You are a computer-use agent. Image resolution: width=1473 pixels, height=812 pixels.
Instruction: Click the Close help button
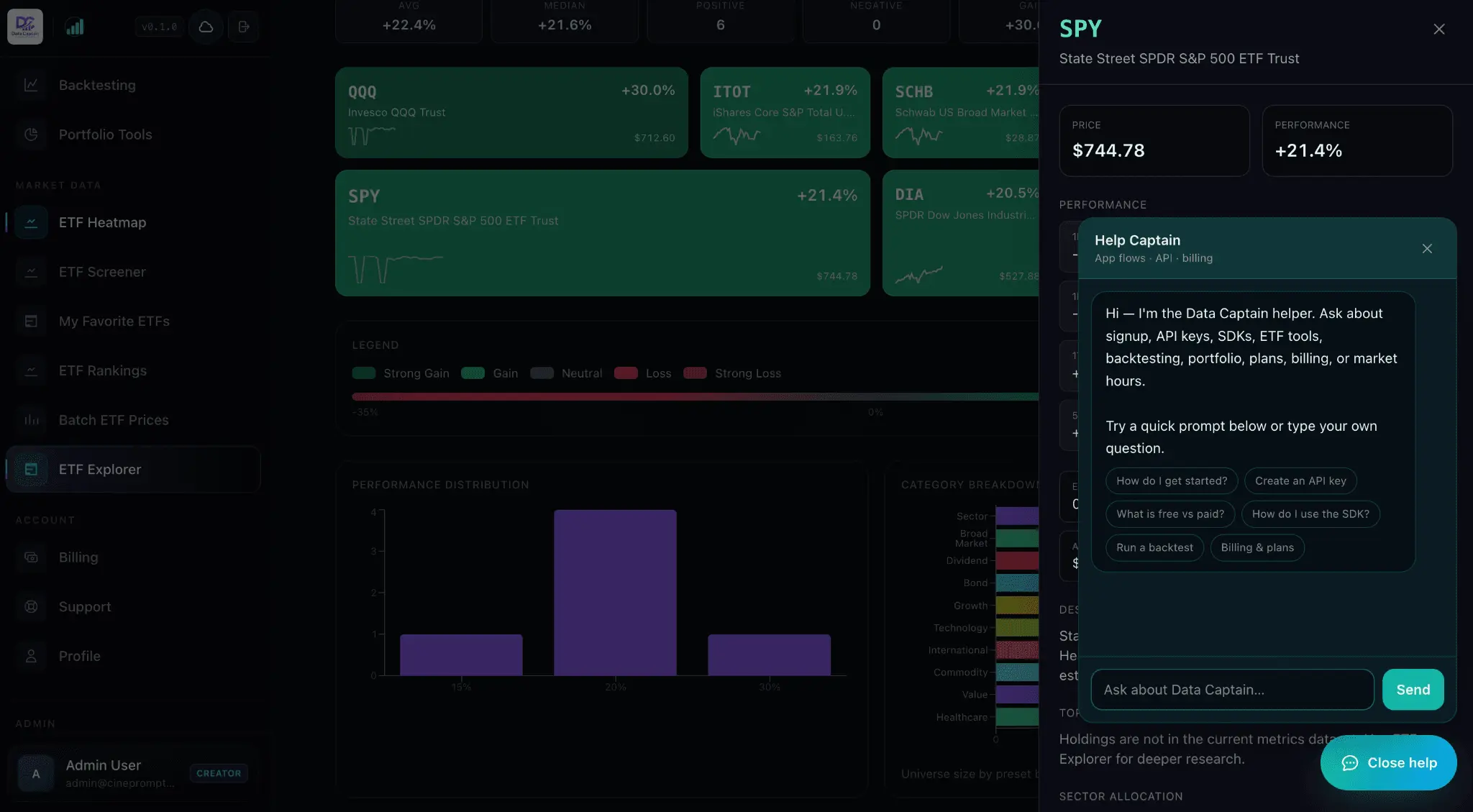[1388, 763]
